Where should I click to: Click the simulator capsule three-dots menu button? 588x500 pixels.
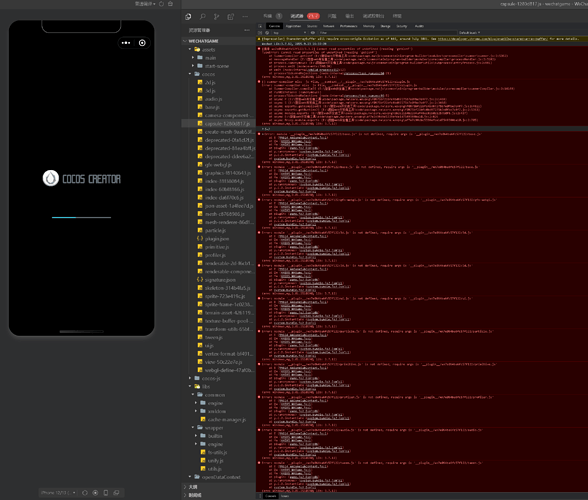(x=126, y=43)
